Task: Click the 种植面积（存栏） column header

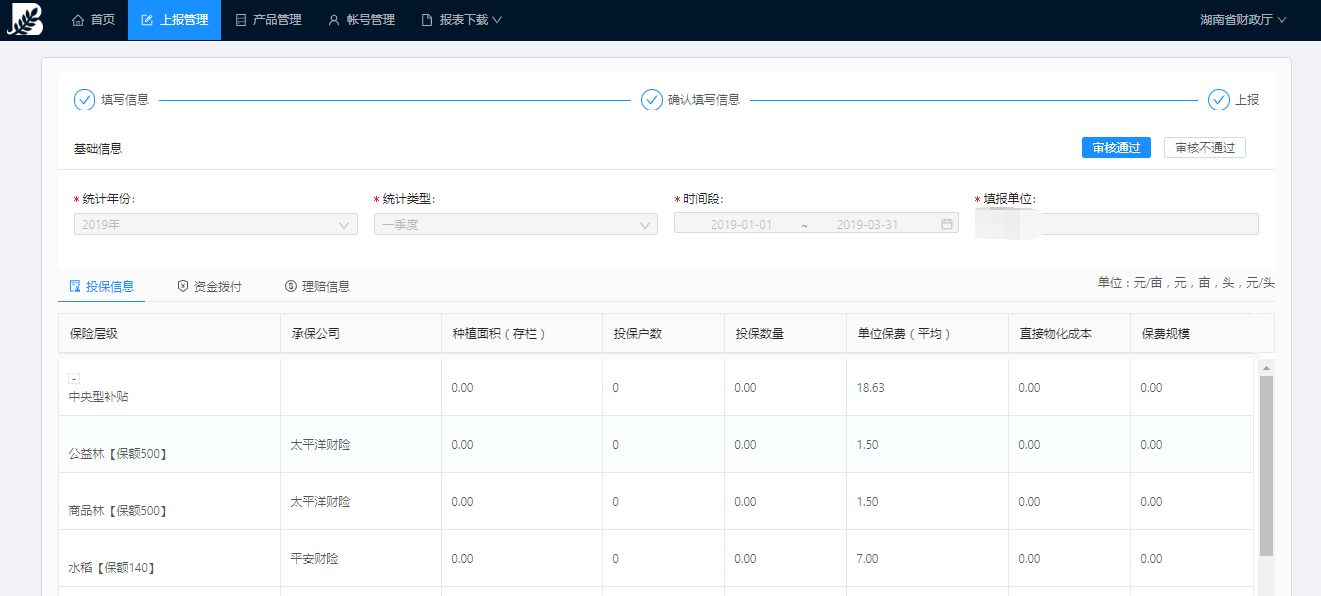Action: point(522,334)
